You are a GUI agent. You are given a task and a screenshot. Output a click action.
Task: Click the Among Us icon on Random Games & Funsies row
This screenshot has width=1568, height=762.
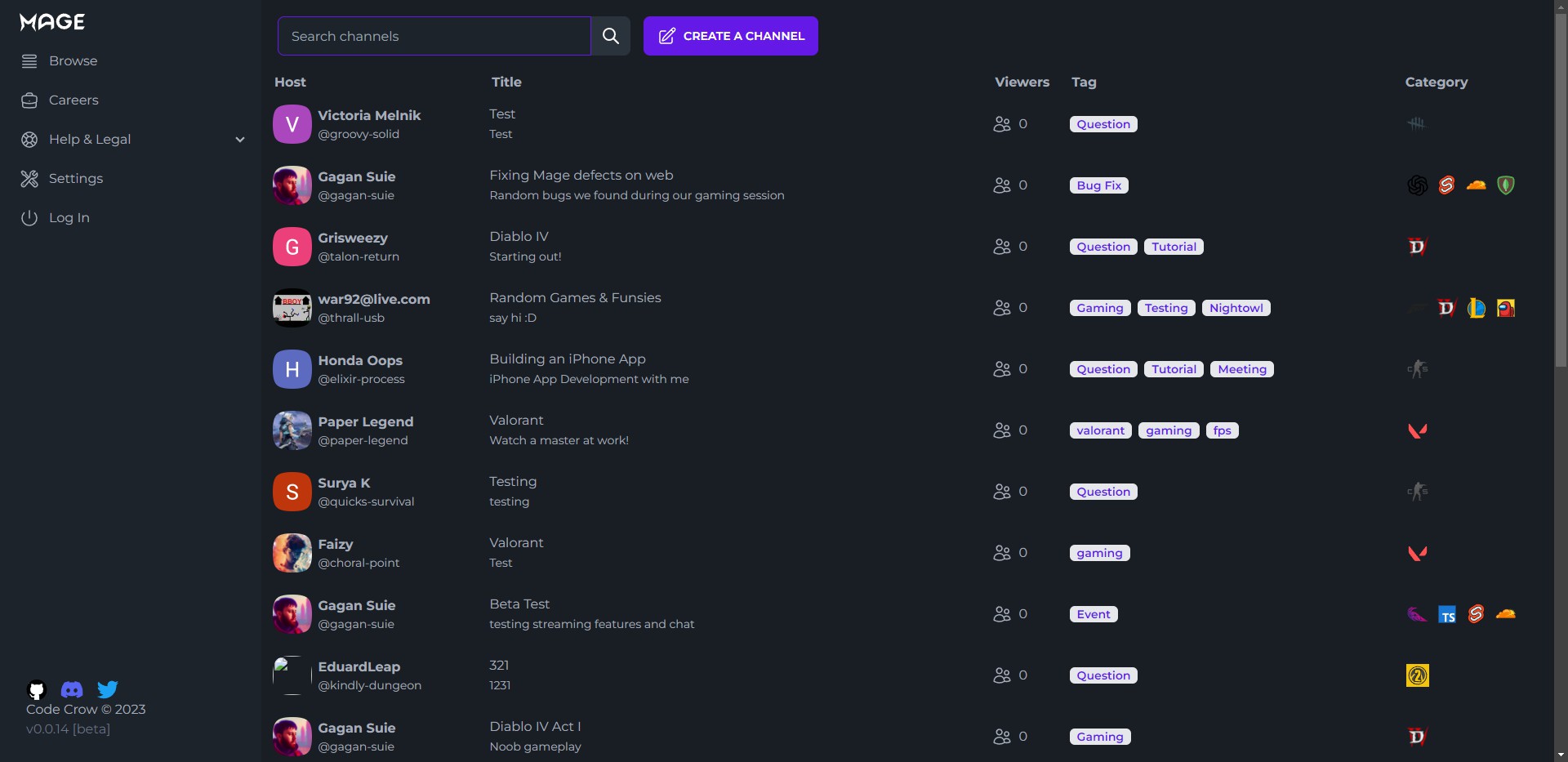coord(1507,308)
